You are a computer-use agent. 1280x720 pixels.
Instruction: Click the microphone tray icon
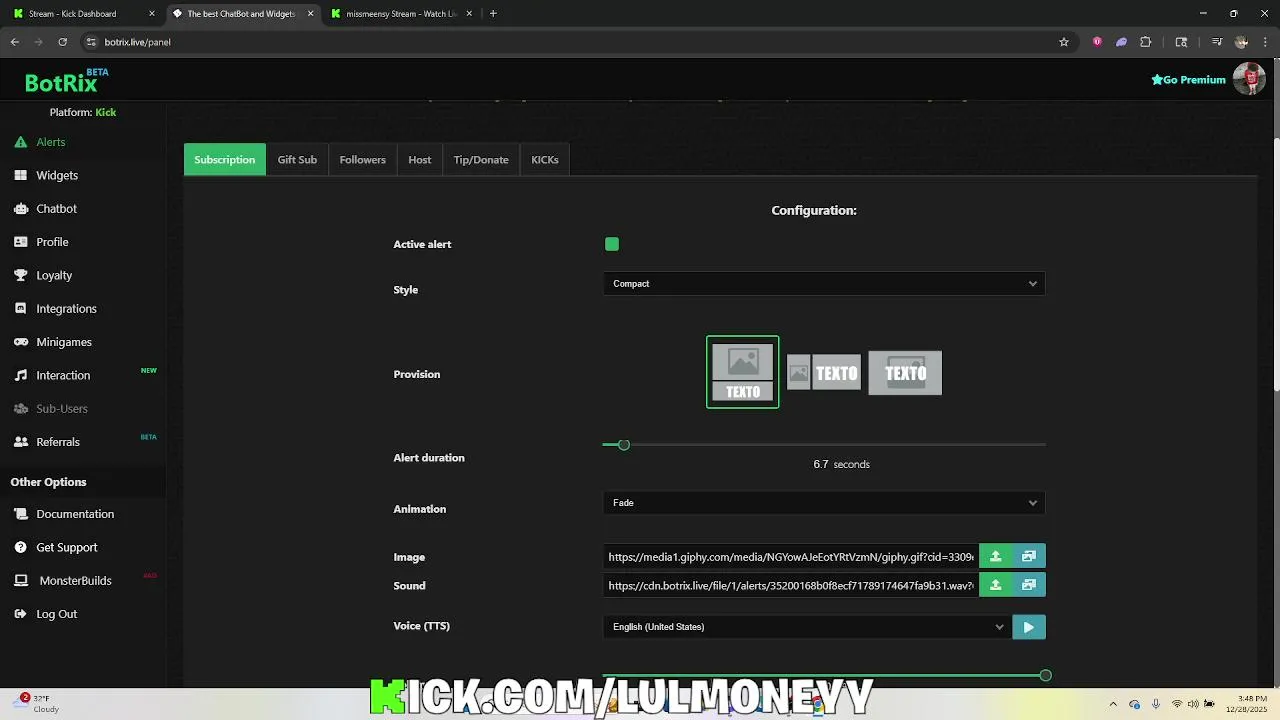click(1156, 704)
